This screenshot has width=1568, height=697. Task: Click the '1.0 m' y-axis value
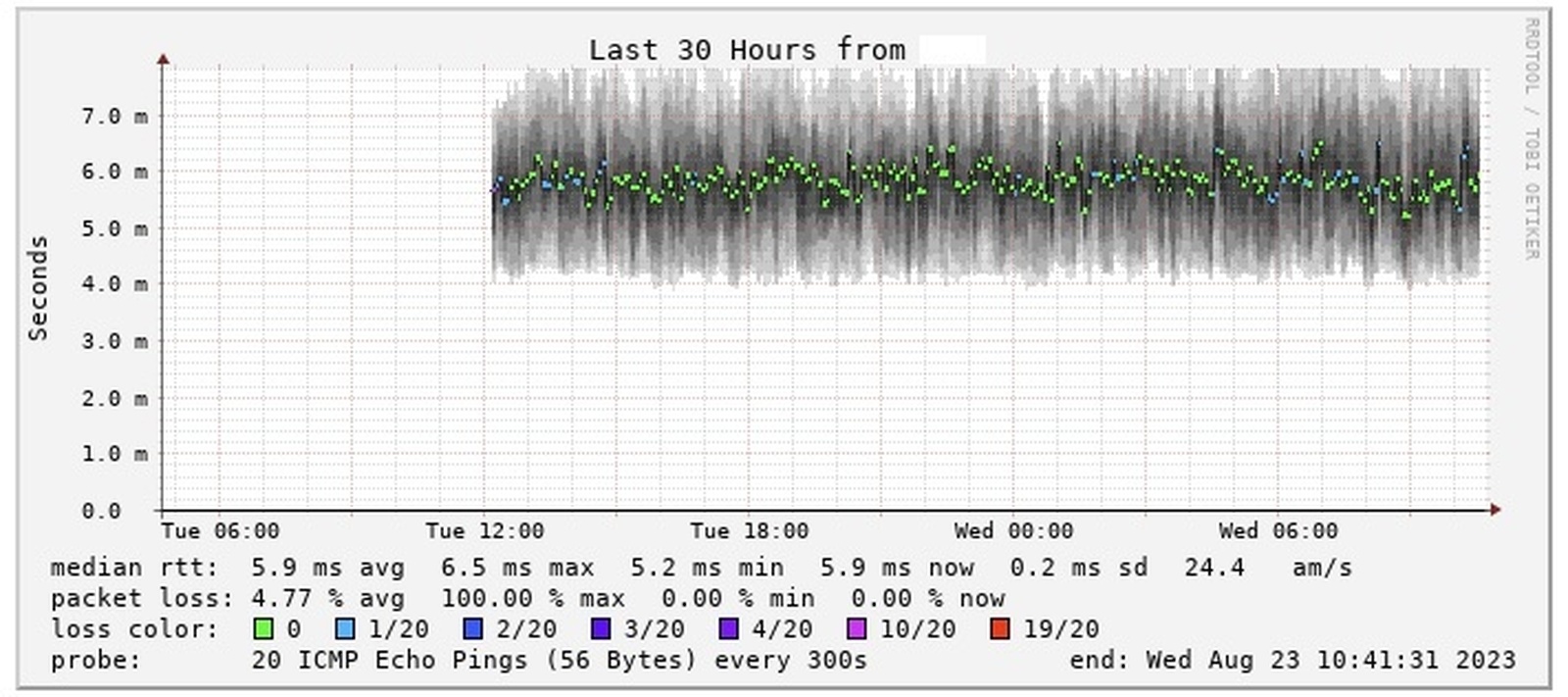click(115, 454)
